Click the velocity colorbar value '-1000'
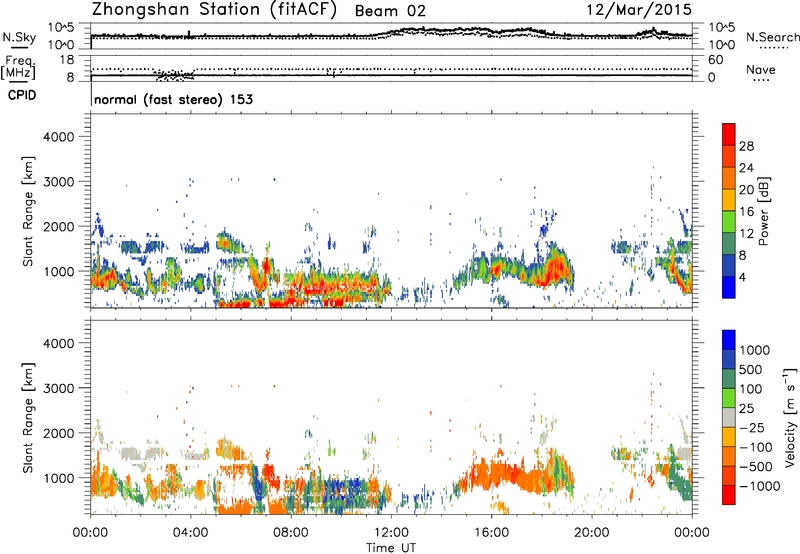This screenshot has height=554, width=800. (760, 486)
